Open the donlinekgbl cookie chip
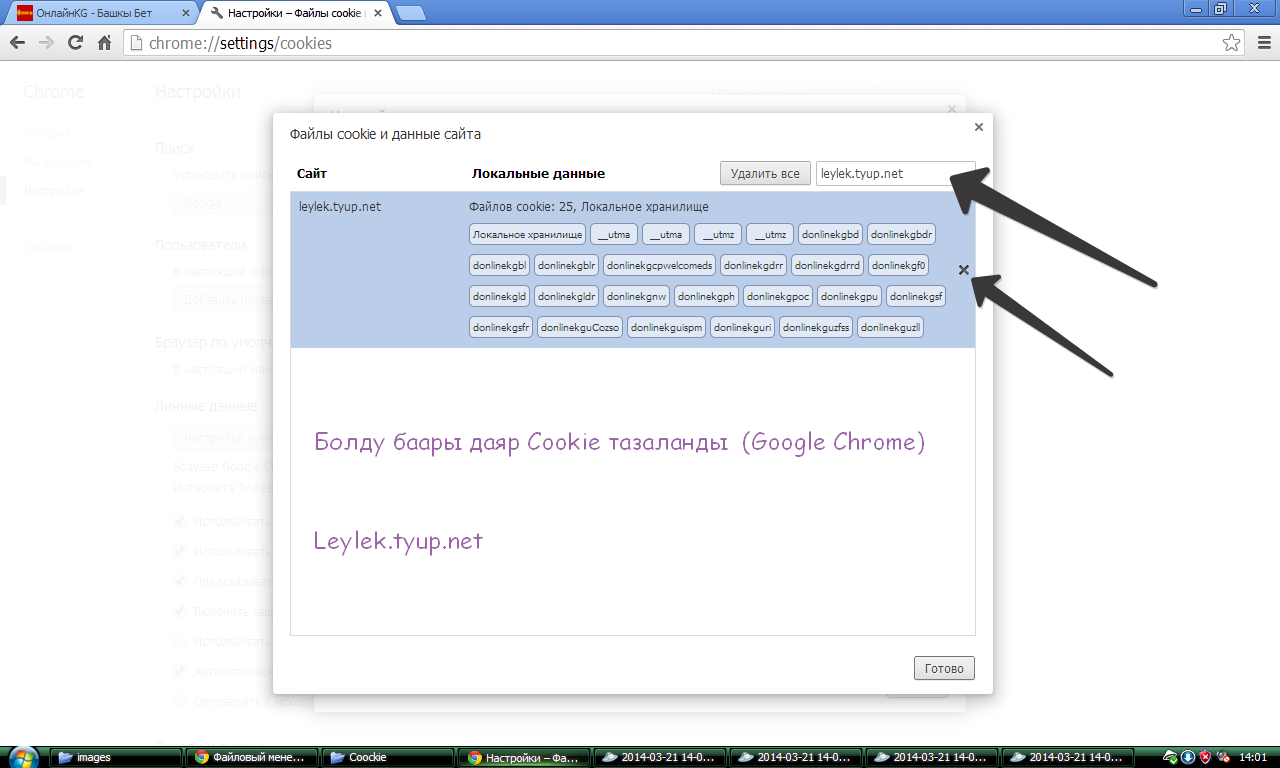The image size is (1280, 768). [x=499, y=266]
